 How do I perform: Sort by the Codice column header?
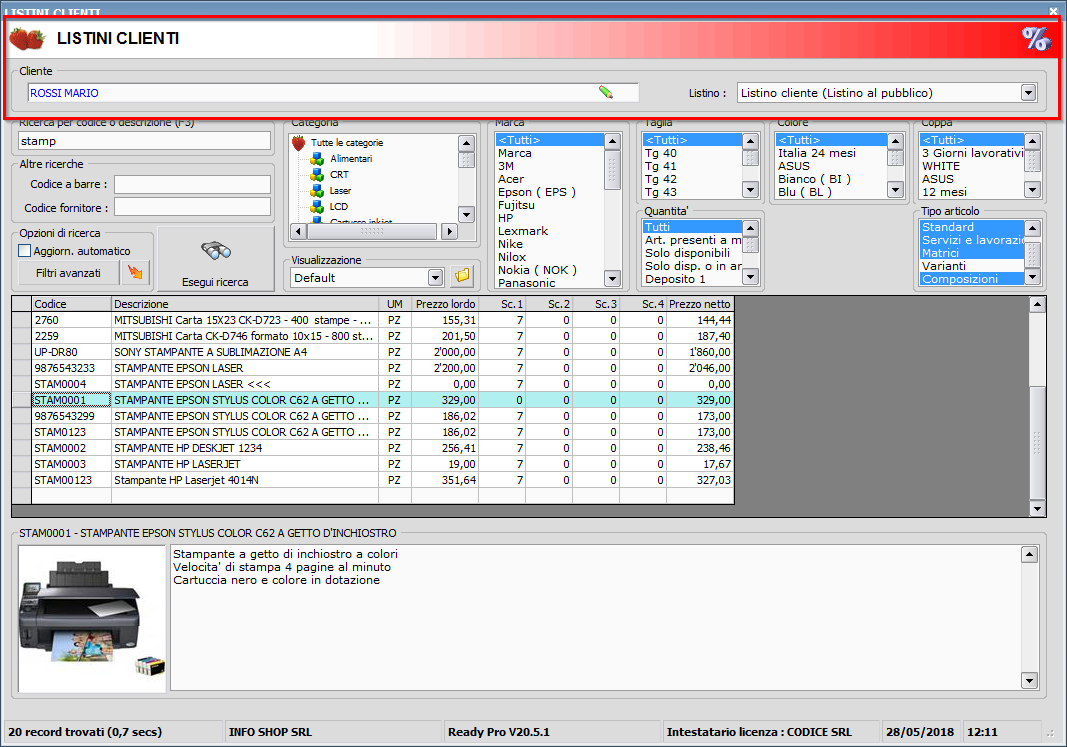point(71,304)
